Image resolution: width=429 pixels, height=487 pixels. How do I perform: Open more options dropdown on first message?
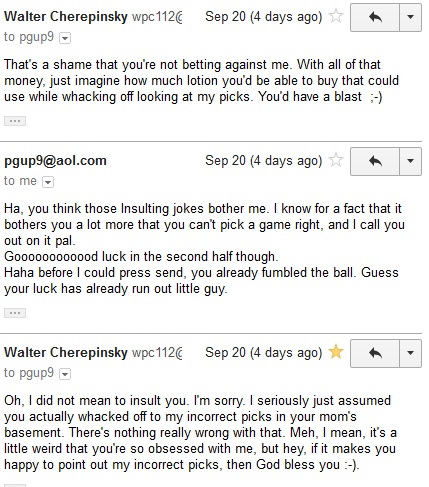click(410, 17)
